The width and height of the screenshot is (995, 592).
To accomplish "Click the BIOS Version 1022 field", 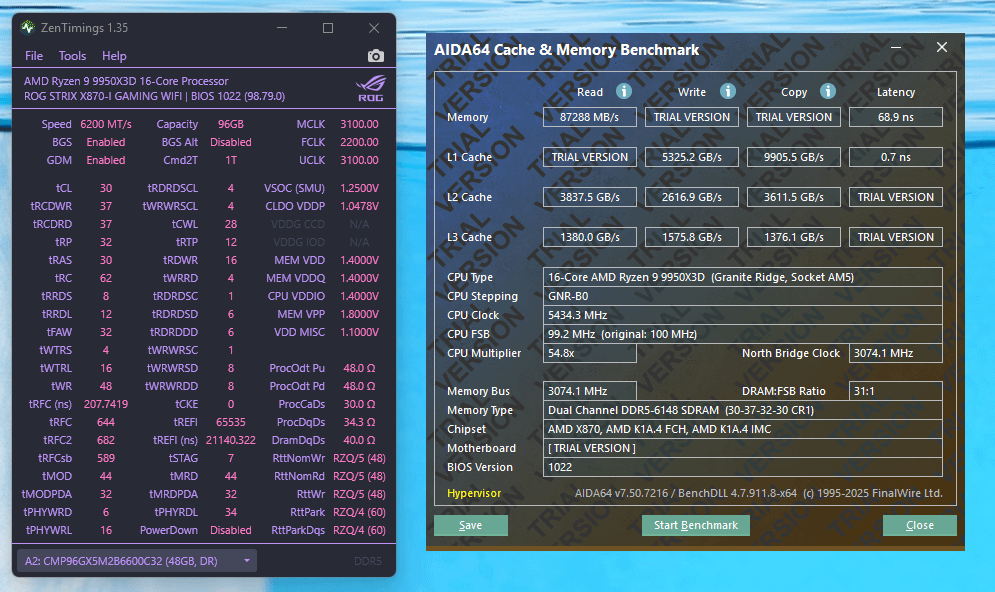I will [742, 468].
